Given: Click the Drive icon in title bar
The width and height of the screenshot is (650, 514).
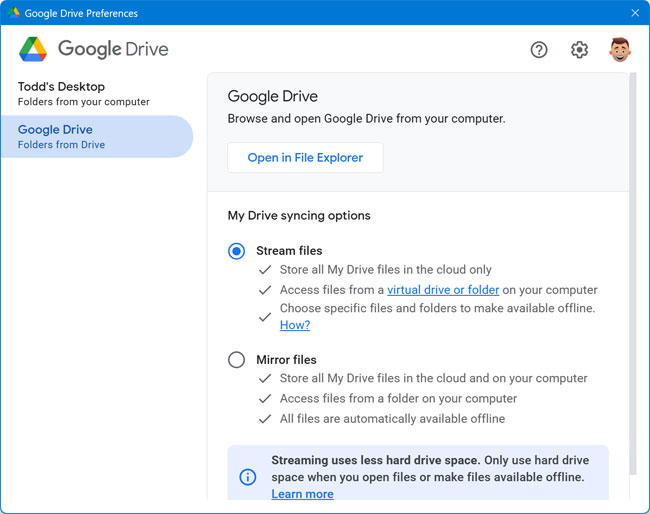Looking at the screenshot, I should 14,12.
